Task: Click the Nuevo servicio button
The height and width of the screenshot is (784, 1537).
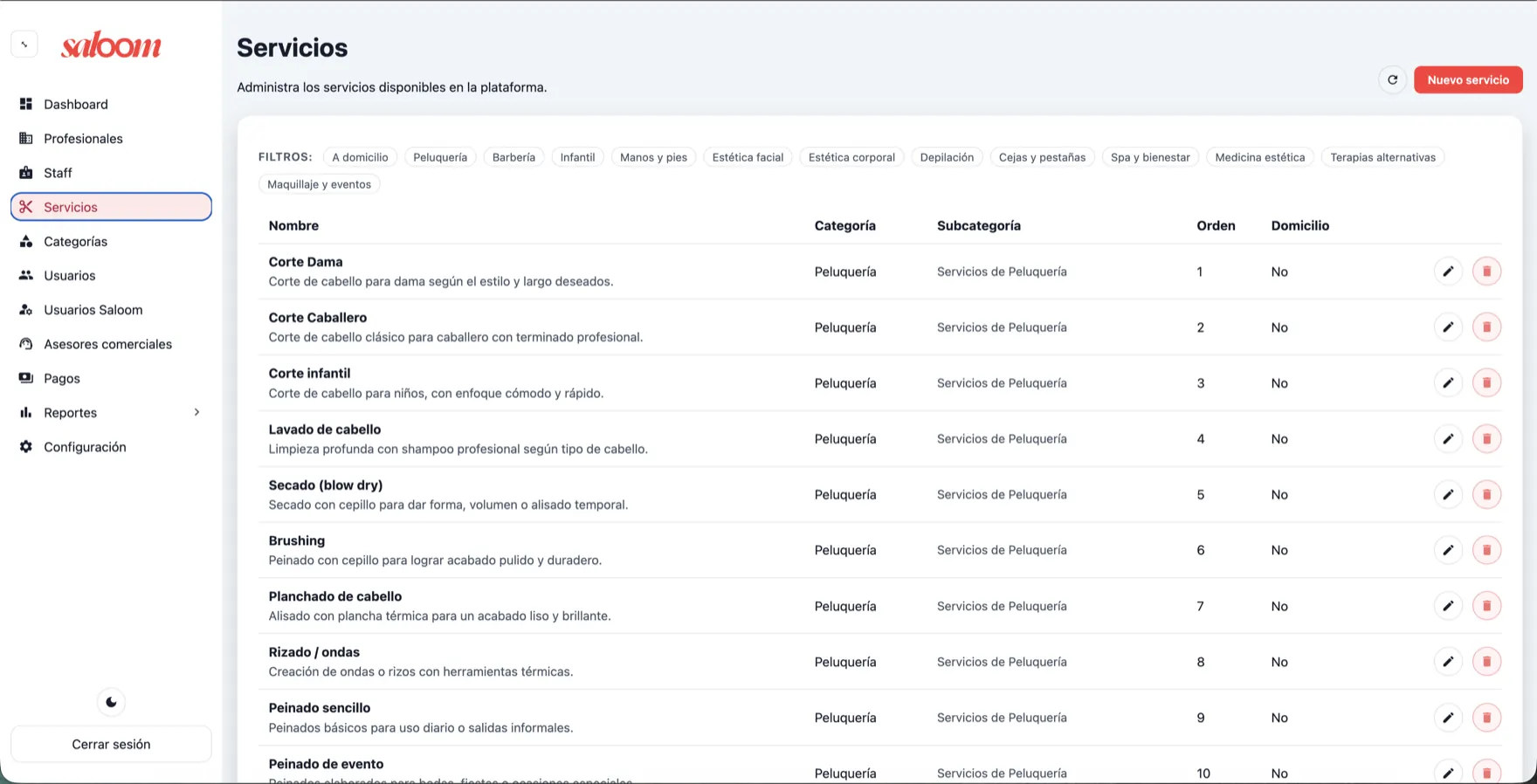Action: click(x=1468, y=79)
